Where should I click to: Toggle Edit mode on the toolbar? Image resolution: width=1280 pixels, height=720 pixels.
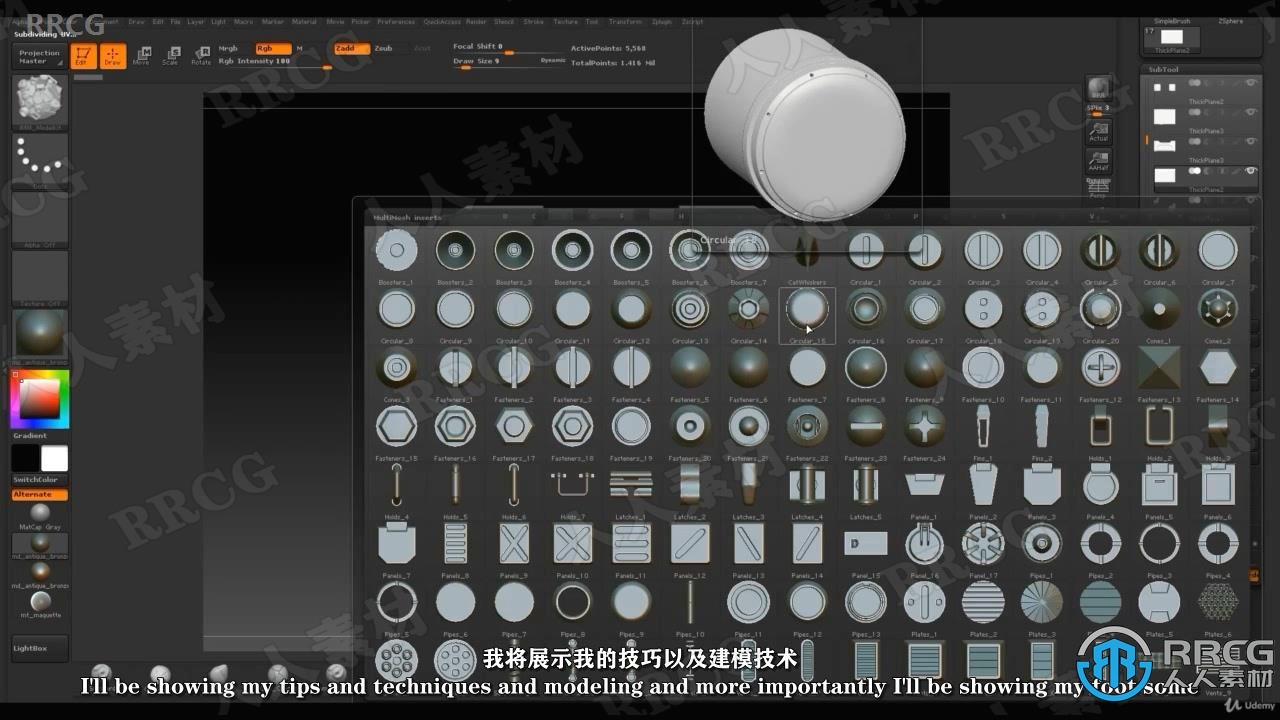pos(84,56)
